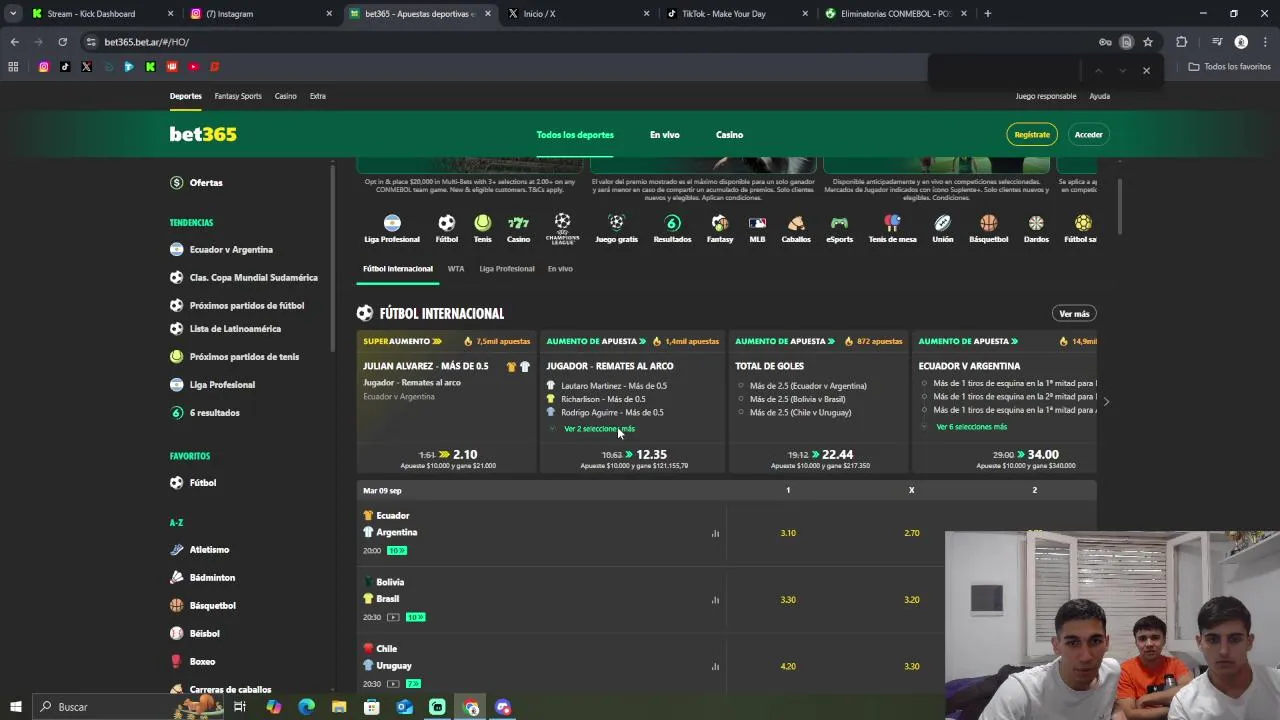This screenshot has height=720, width=1280.
Task: Advance boost cards with right arrow
Action: pos(1106,401)
